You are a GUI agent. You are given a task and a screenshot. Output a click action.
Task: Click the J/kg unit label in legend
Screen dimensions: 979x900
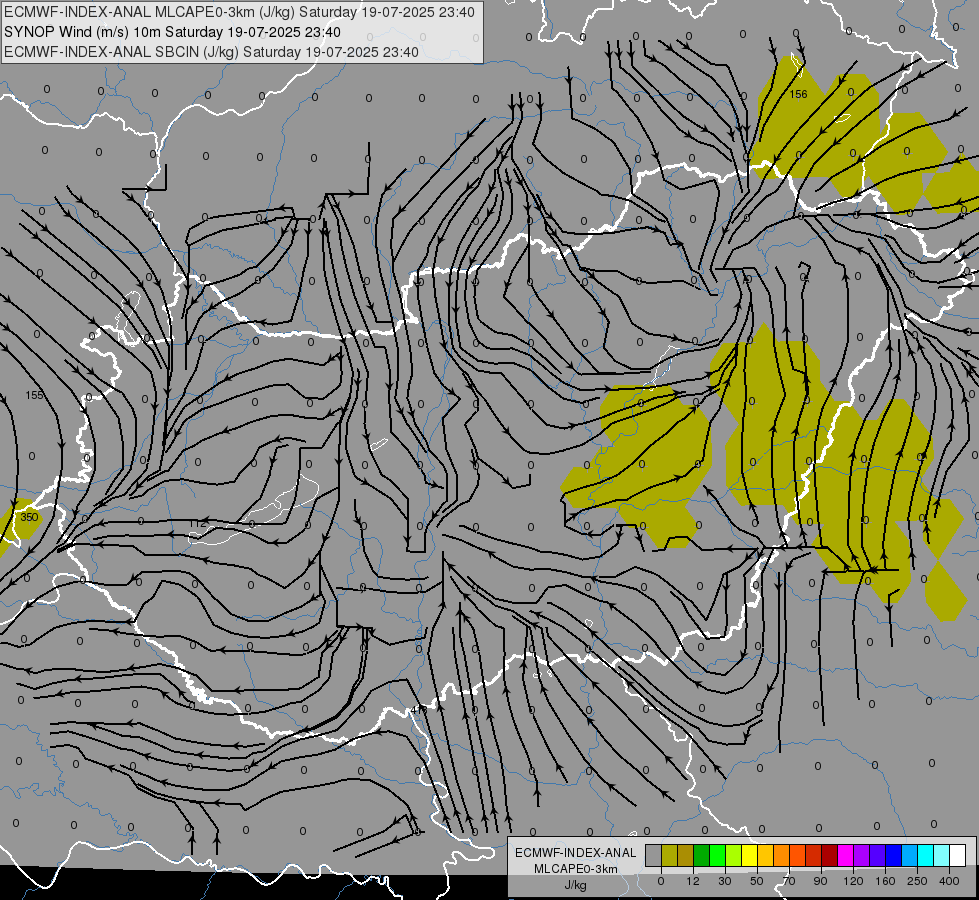576,885
